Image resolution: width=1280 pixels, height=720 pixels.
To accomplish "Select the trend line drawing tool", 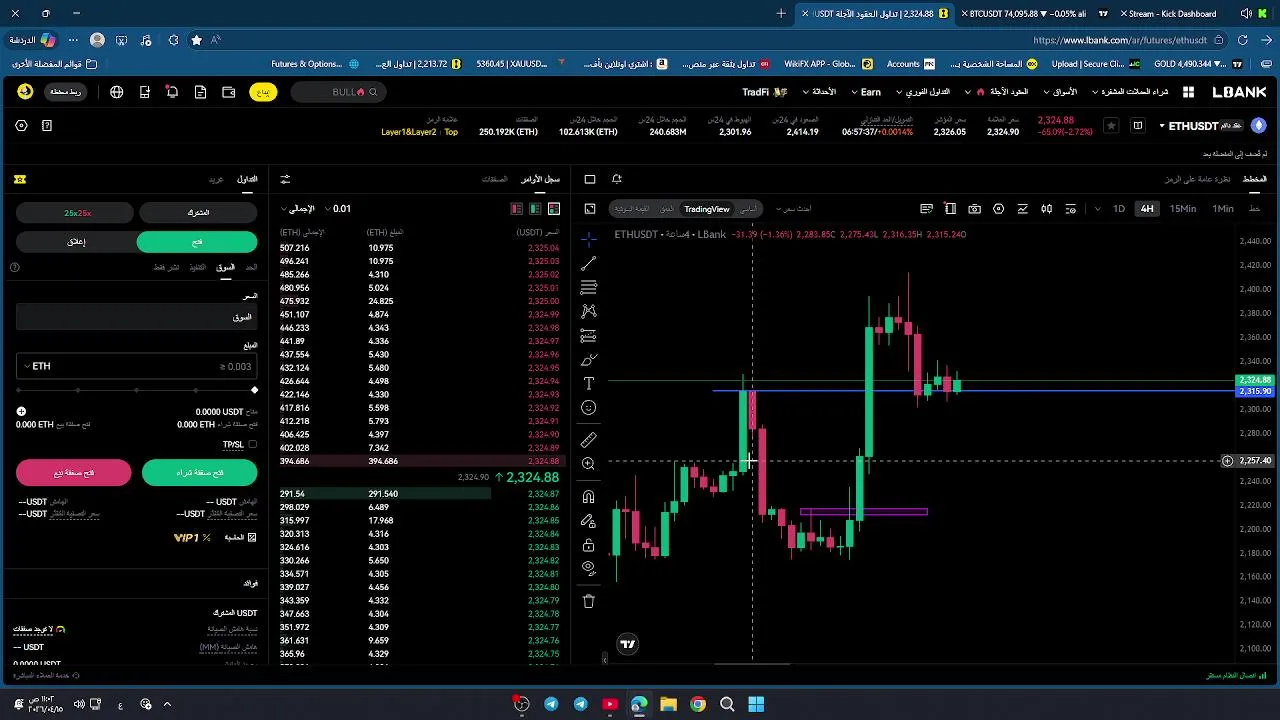I will 589,263.
